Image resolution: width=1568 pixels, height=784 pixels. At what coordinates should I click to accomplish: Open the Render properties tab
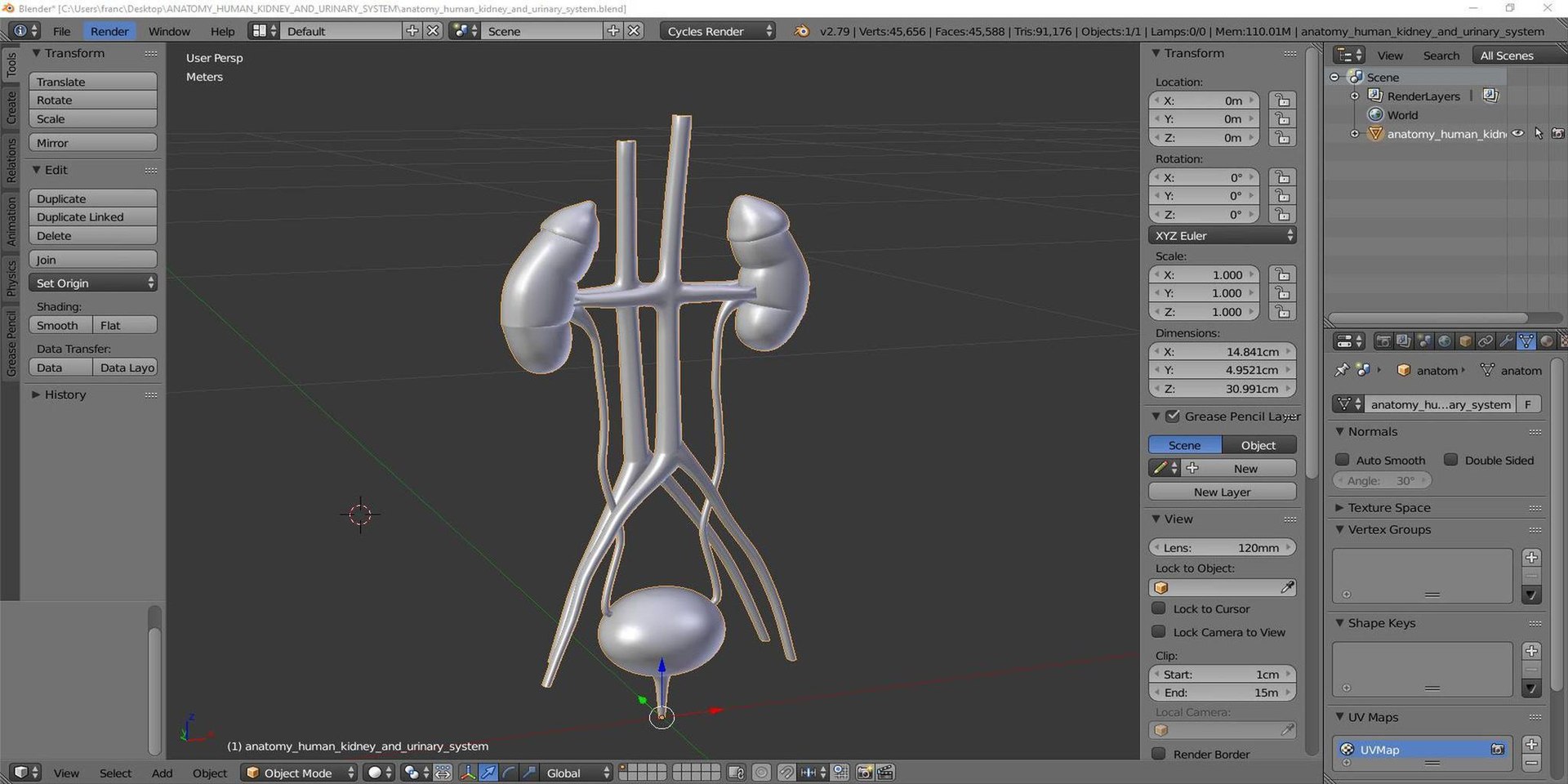tap(1383, 341)
